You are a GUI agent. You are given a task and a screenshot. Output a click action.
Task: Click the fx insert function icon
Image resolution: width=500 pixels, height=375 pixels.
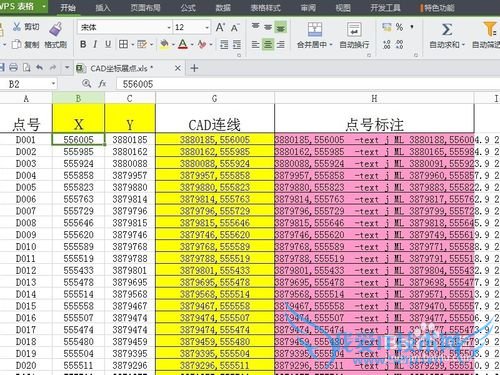(x=102, y=84)
